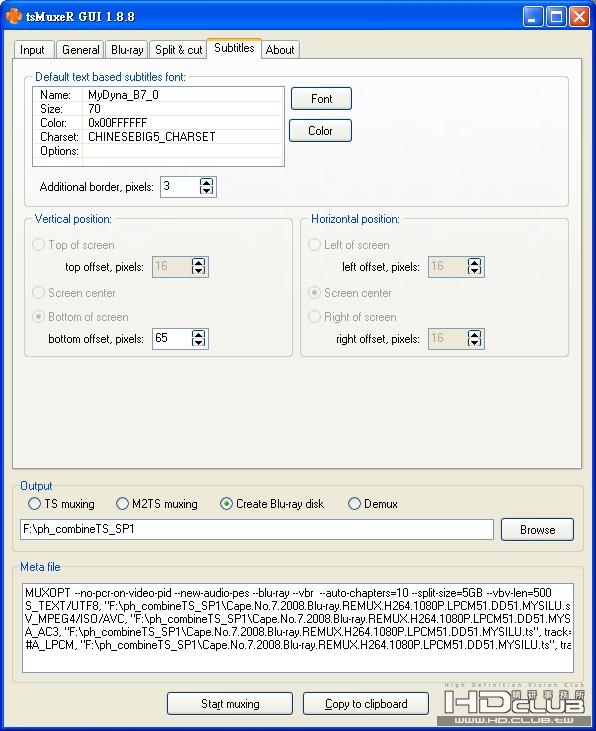596x731 pixels.
Task: Open the subtitle Color picker button
Action: click(320, 131)
